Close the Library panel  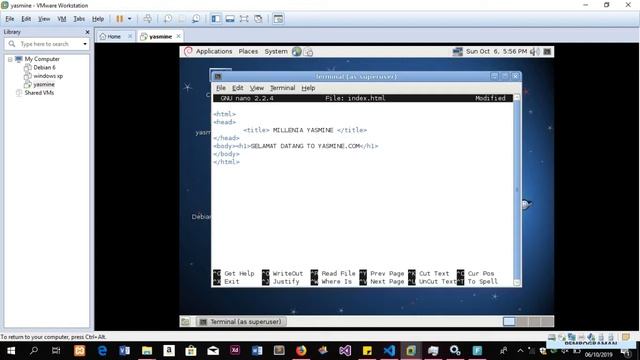87,32
